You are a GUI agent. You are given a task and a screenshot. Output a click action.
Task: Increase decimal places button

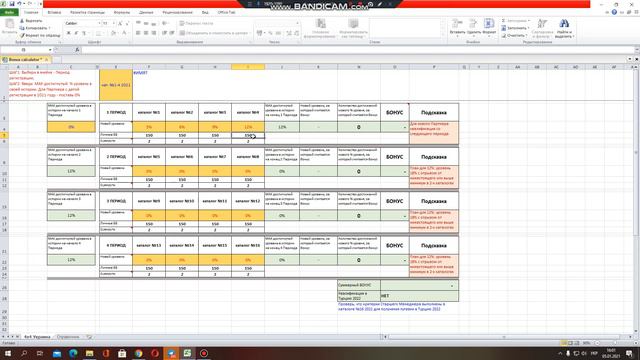click(289, 33)
